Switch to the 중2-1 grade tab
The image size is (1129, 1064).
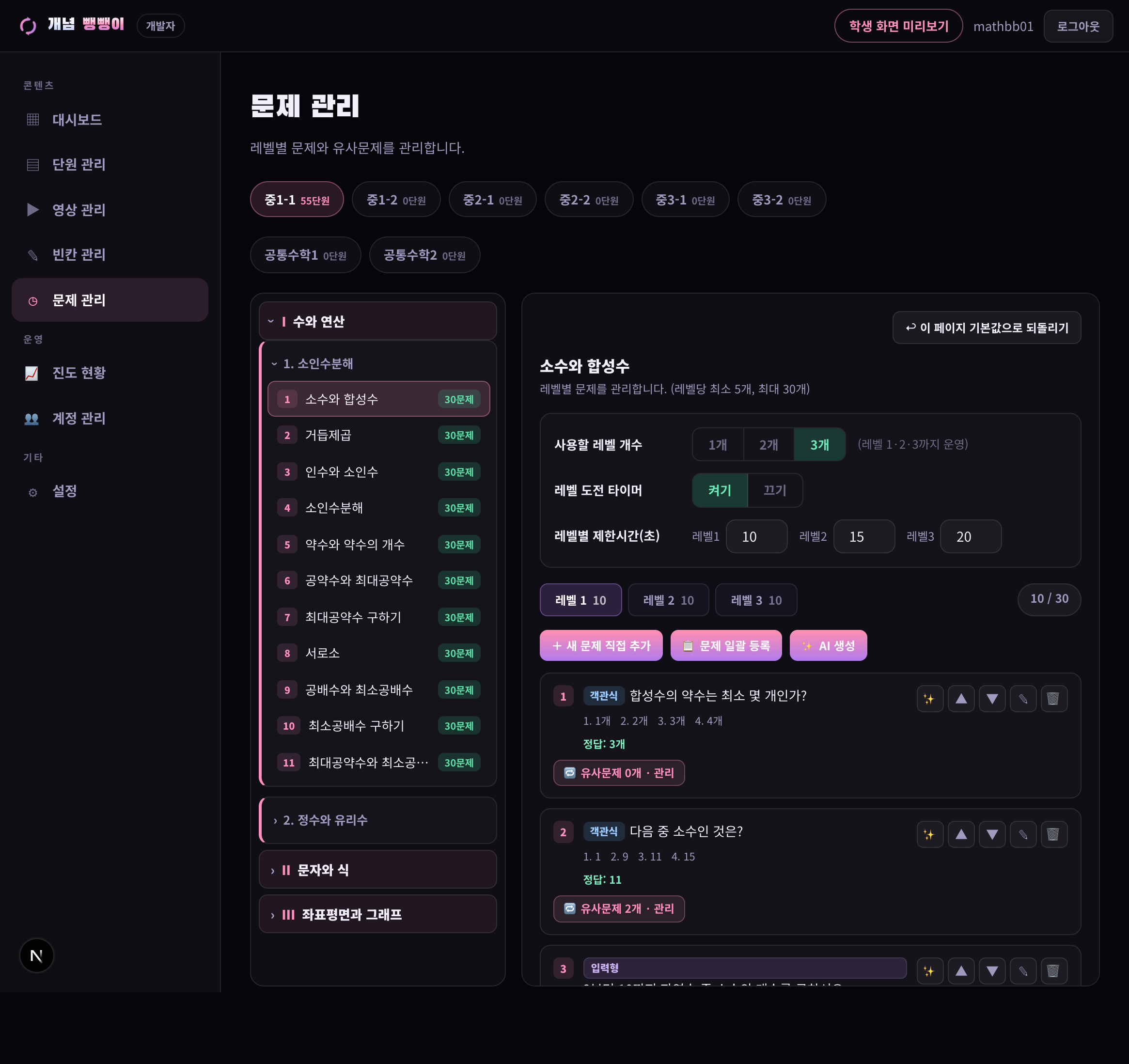click(492, 200)
